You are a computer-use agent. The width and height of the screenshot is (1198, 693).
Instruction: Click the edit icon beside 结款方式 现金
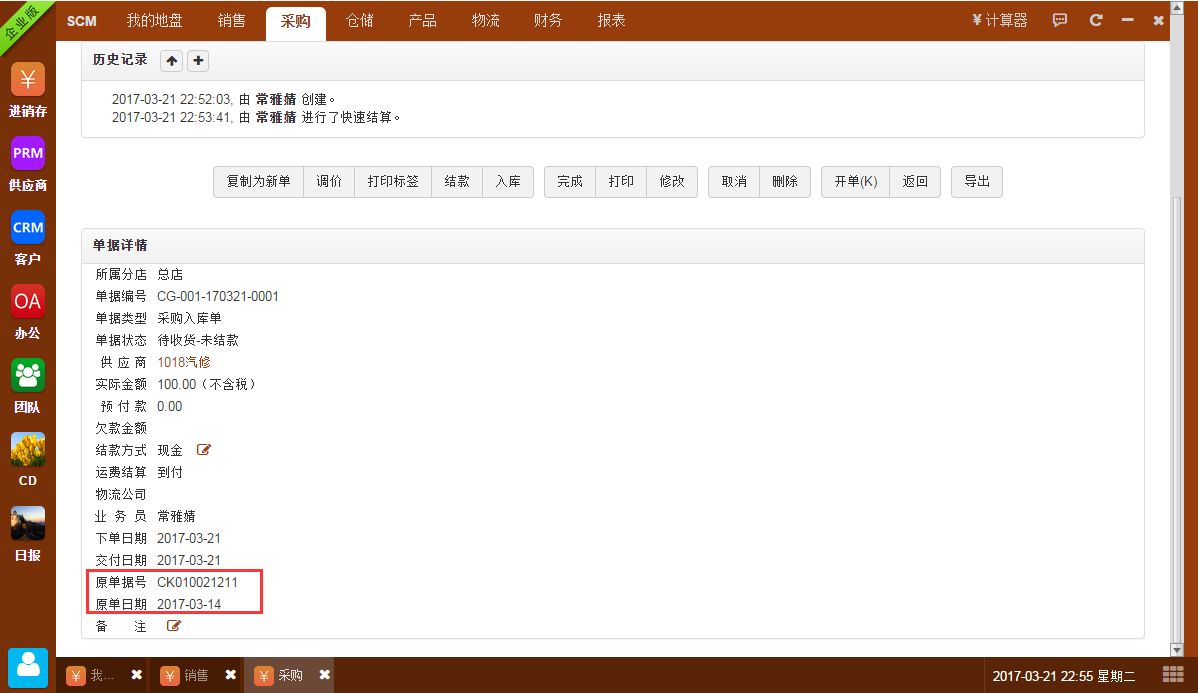click(204, 450)
